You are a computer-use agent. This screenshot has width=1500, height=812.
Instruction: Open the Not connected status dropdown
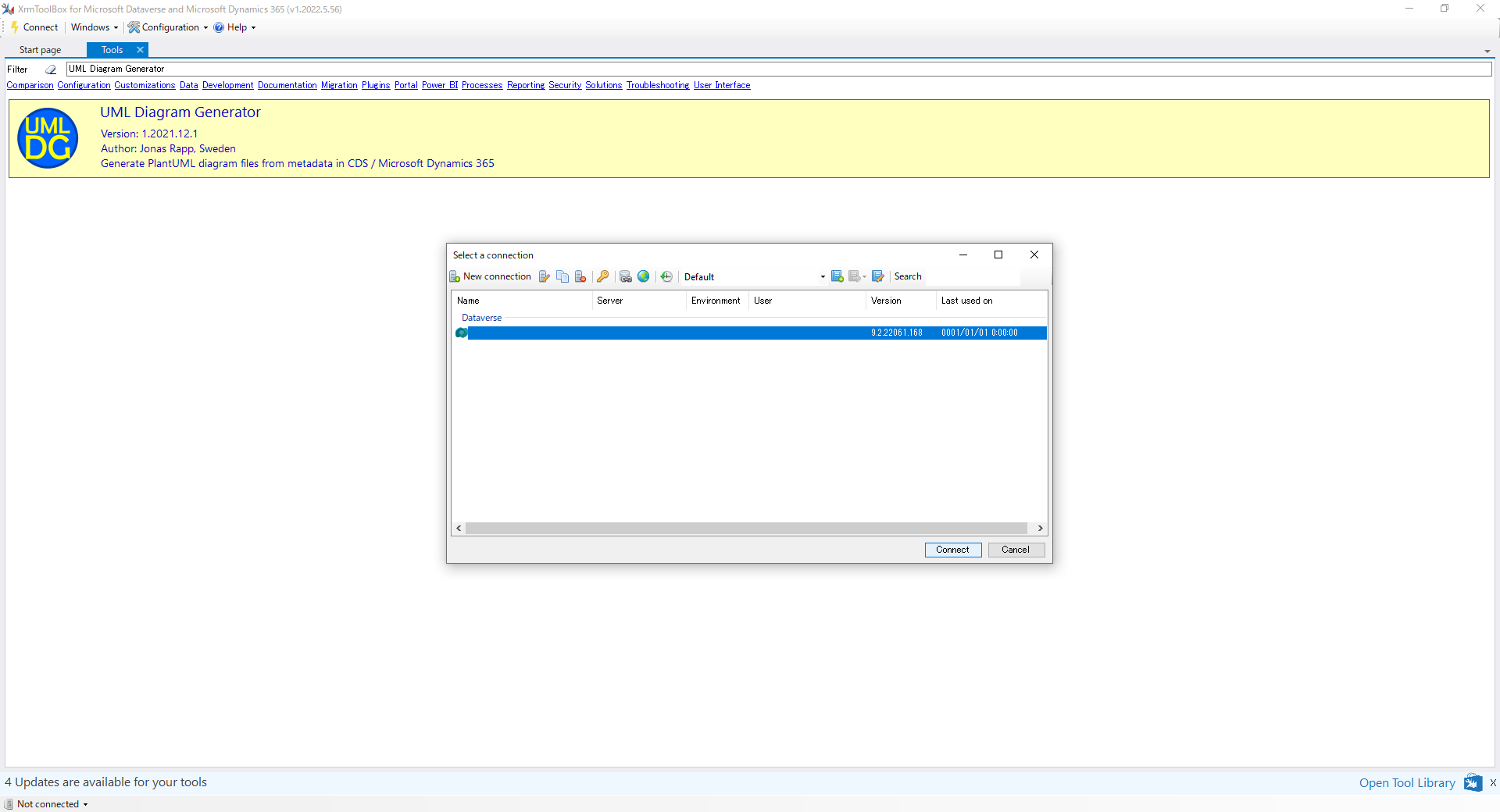[x=47, y=804]
